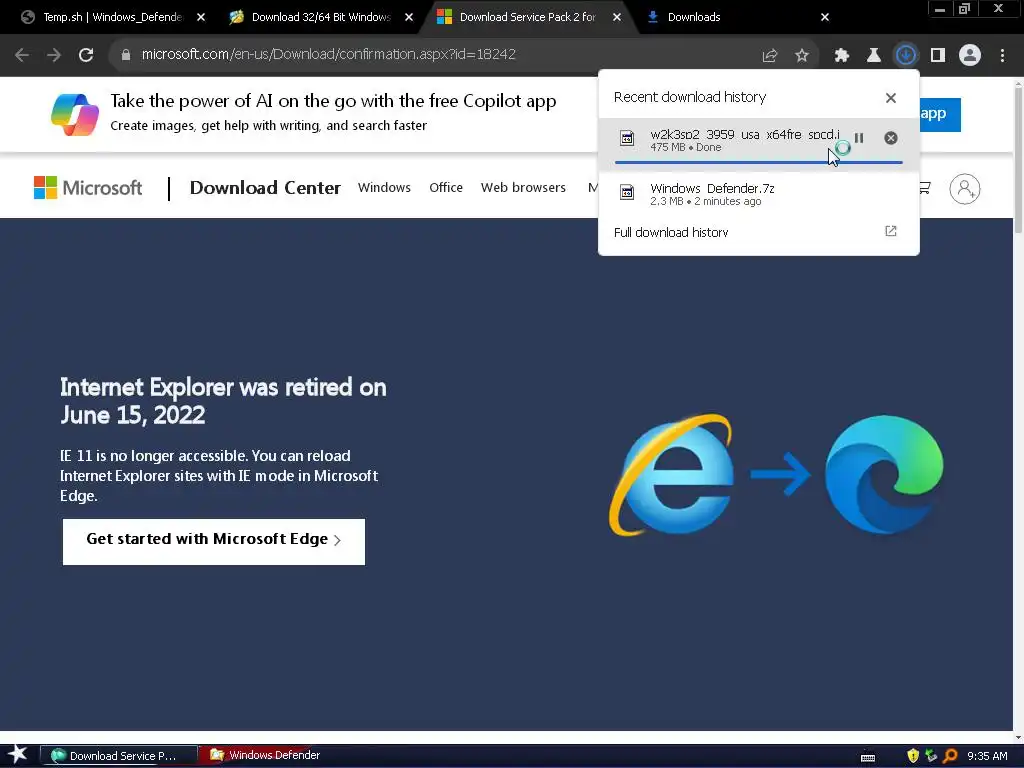Open Windows Defender.7z download entry

(x=758, y=194)
